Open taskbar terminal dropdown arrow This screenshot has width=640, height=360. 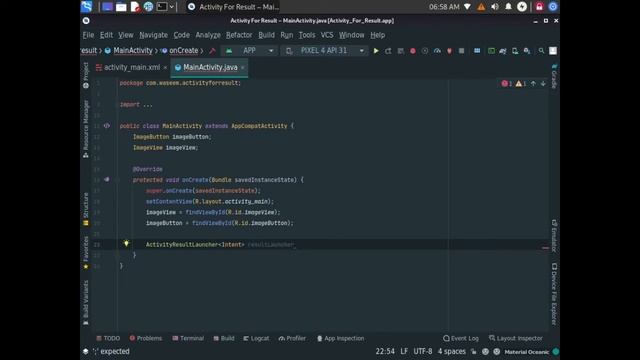click(x=171, y=7)
